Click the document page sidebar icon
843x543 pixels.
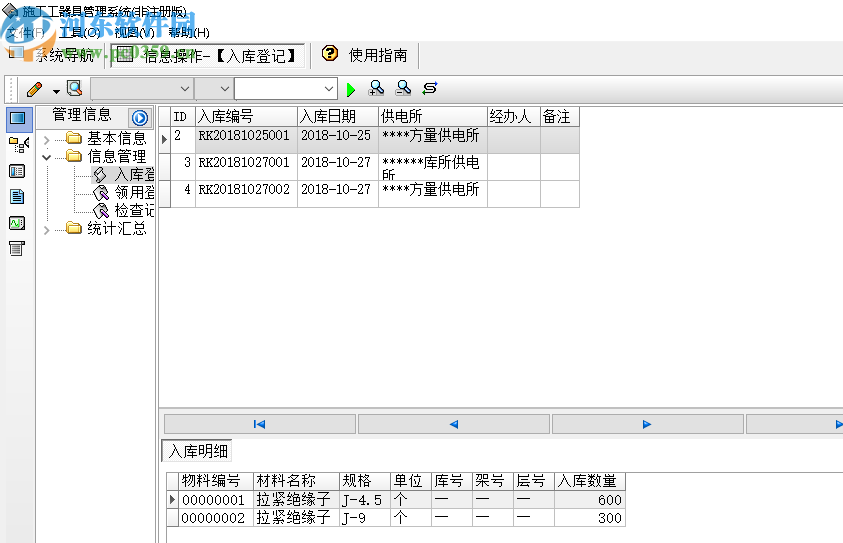tap(17, 197)
